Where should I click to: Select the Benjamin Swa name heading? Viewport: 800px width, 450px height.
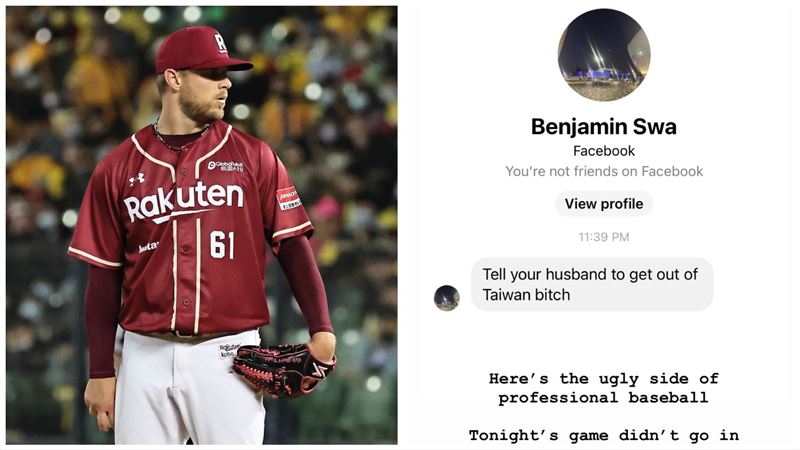[x=604, y=127]
